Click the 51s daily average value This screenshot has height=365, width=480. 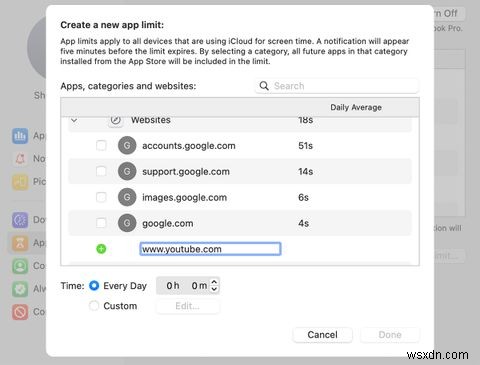pos(305,146)
